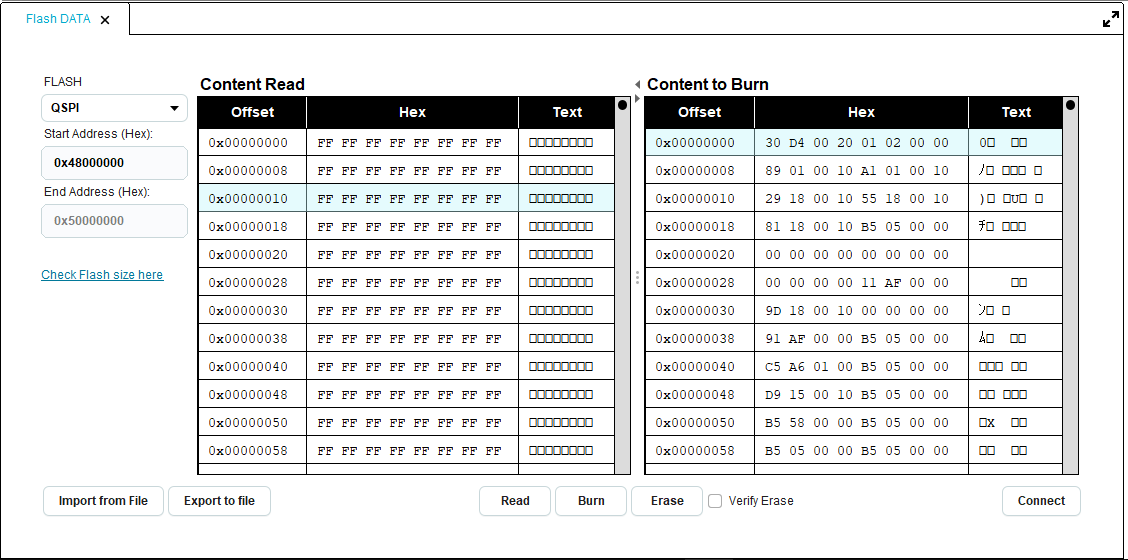Image resolution: width=1128 pixels, height=560 pixels.
Task: Click the splitter right arrow
Action: click(637, 98)
